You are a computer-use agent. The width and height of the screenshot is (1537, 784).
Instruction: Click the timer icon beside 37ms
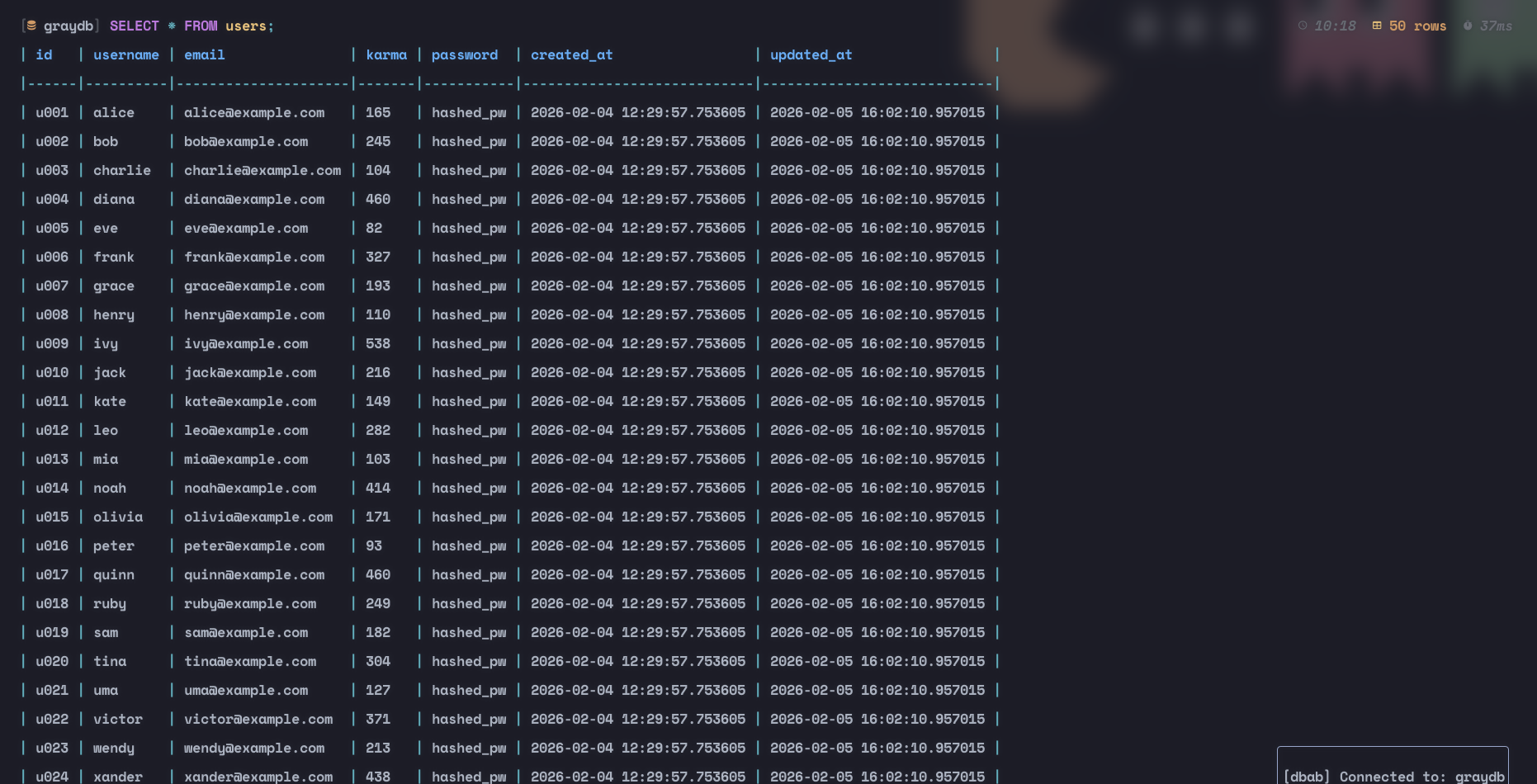[x=1468, y=26]
